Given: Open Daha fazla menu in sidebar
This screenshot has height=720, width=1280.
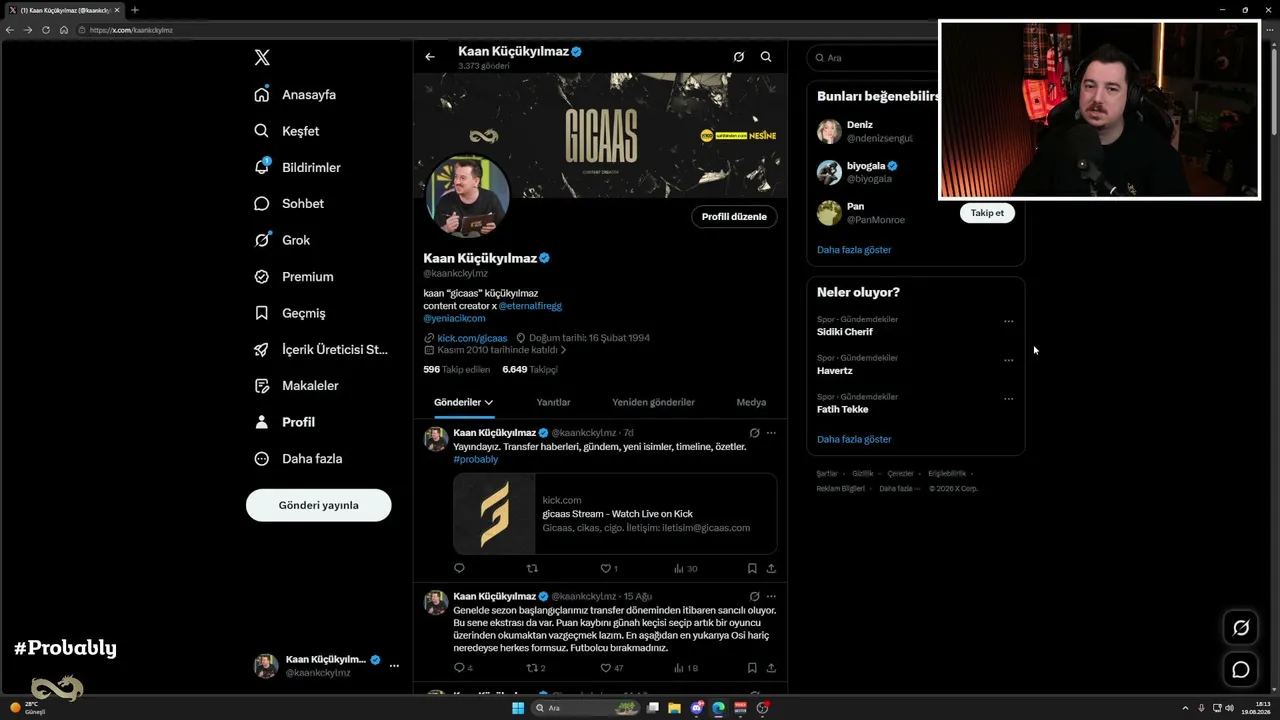Looking at the screenshot, I should (x=298, y=458).
